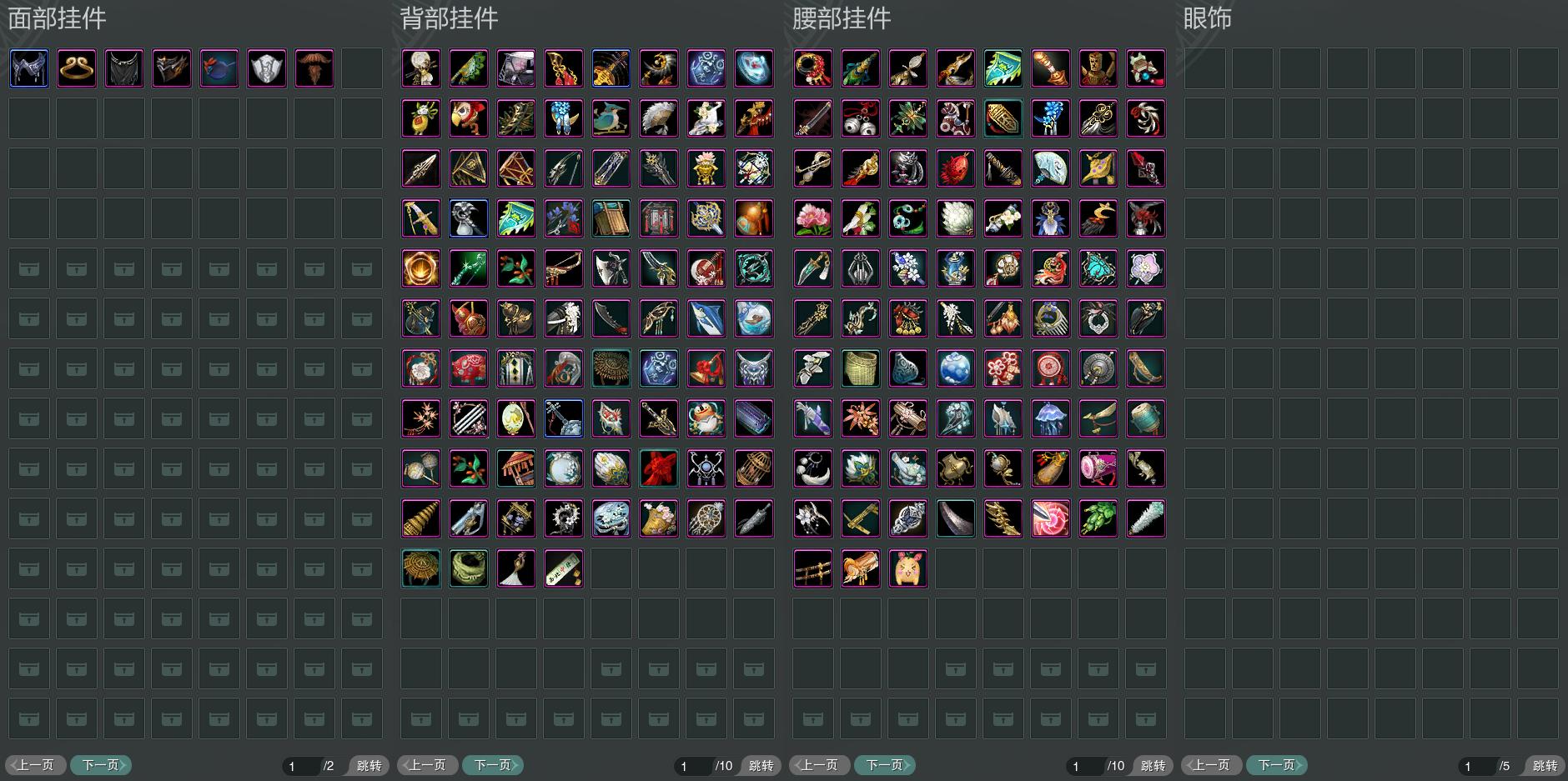The width and height of the screenshot is (1568, 781).
Task: Click 下一页 under 眼饰 section
Action: [x=1277, y=765]
